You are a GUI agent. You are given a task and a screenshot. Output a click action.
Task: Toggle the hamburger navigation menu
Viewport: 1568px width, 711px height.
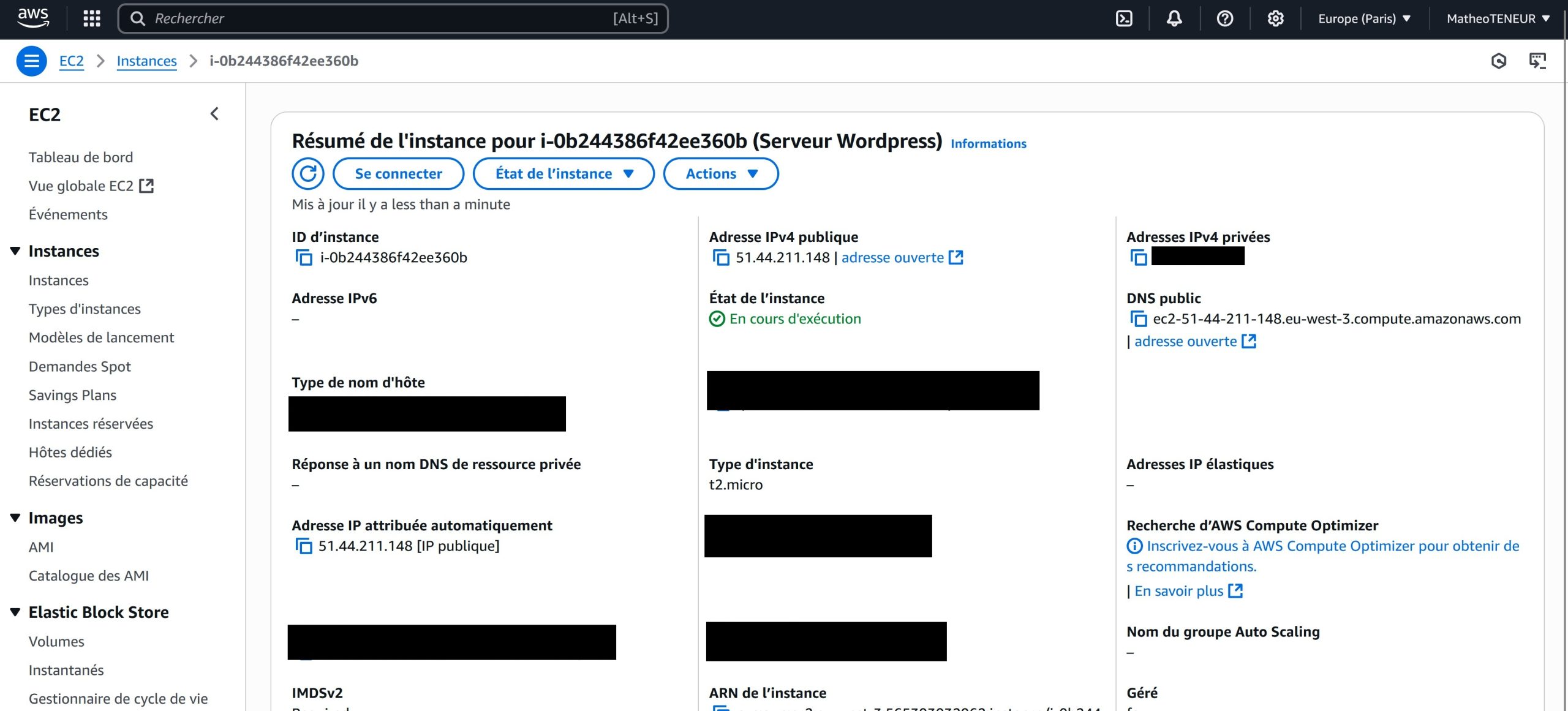pos(31,61)
